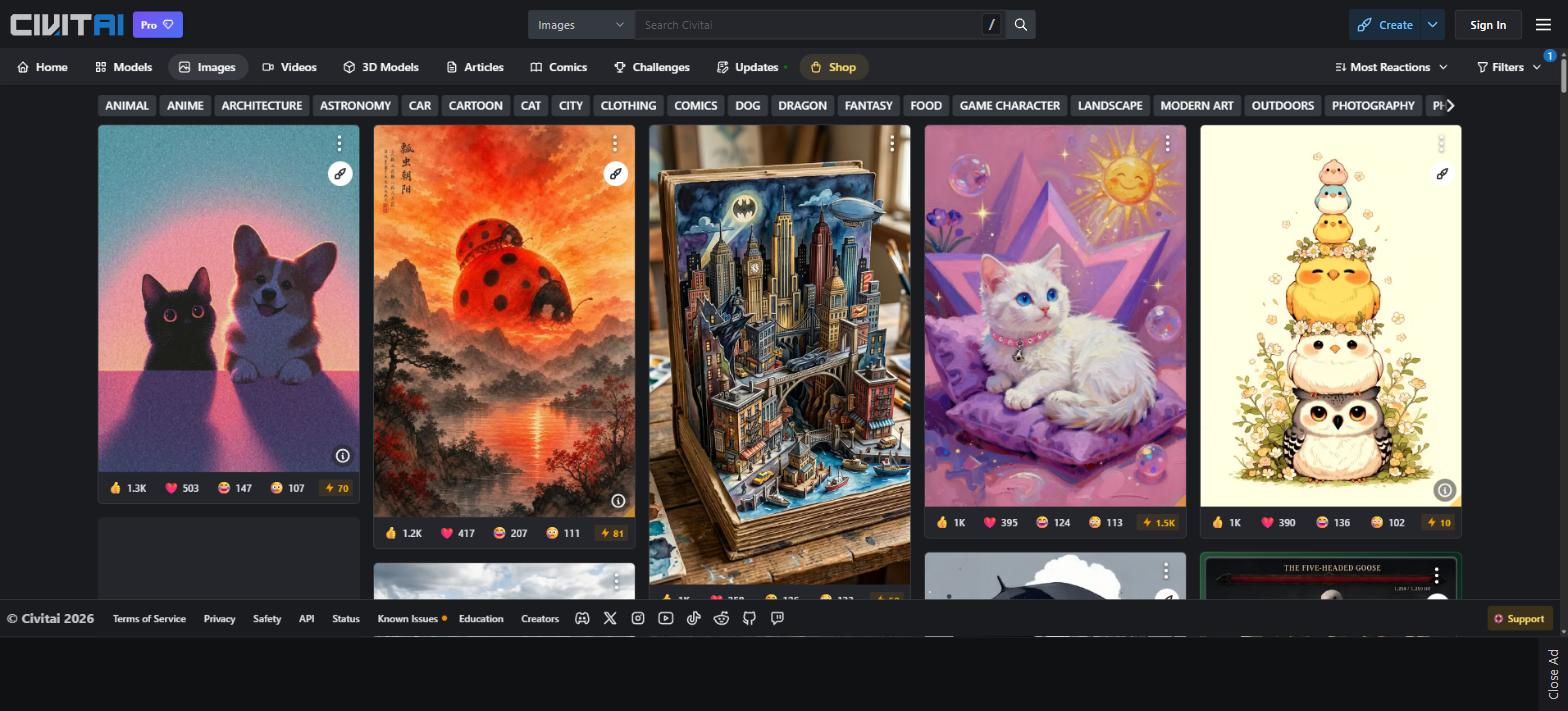Screen dimensions: 1568x711
Task: Open three-dot menu on cat and corgi image
Action: (340, 143)
